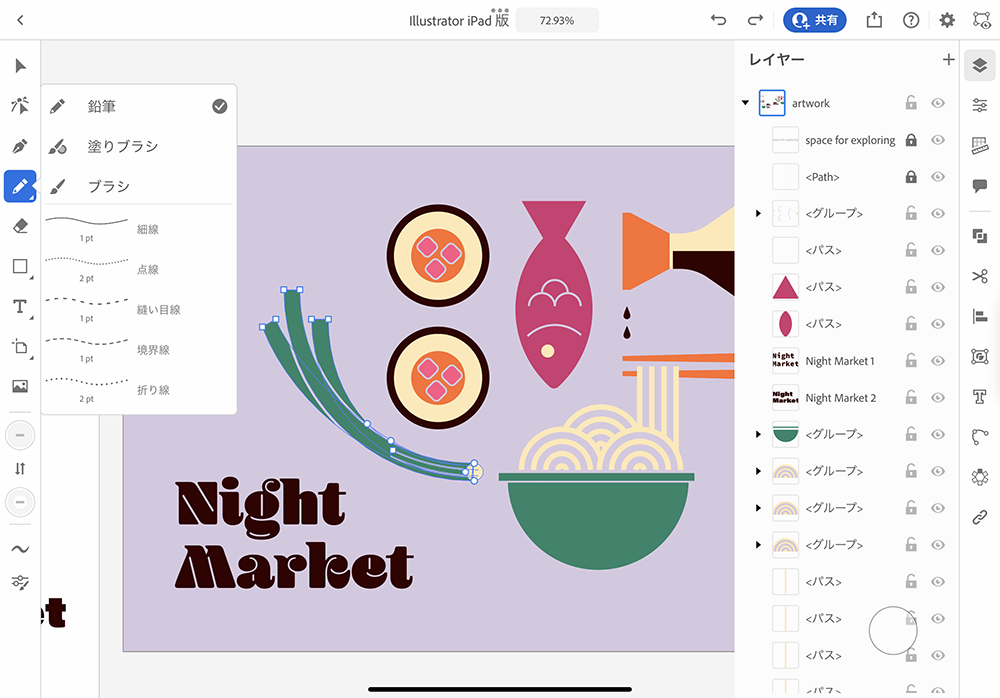The height and width of the screenshot is (698, 1000).
Task: Open the Object transform panel icon
Action: 980,356
